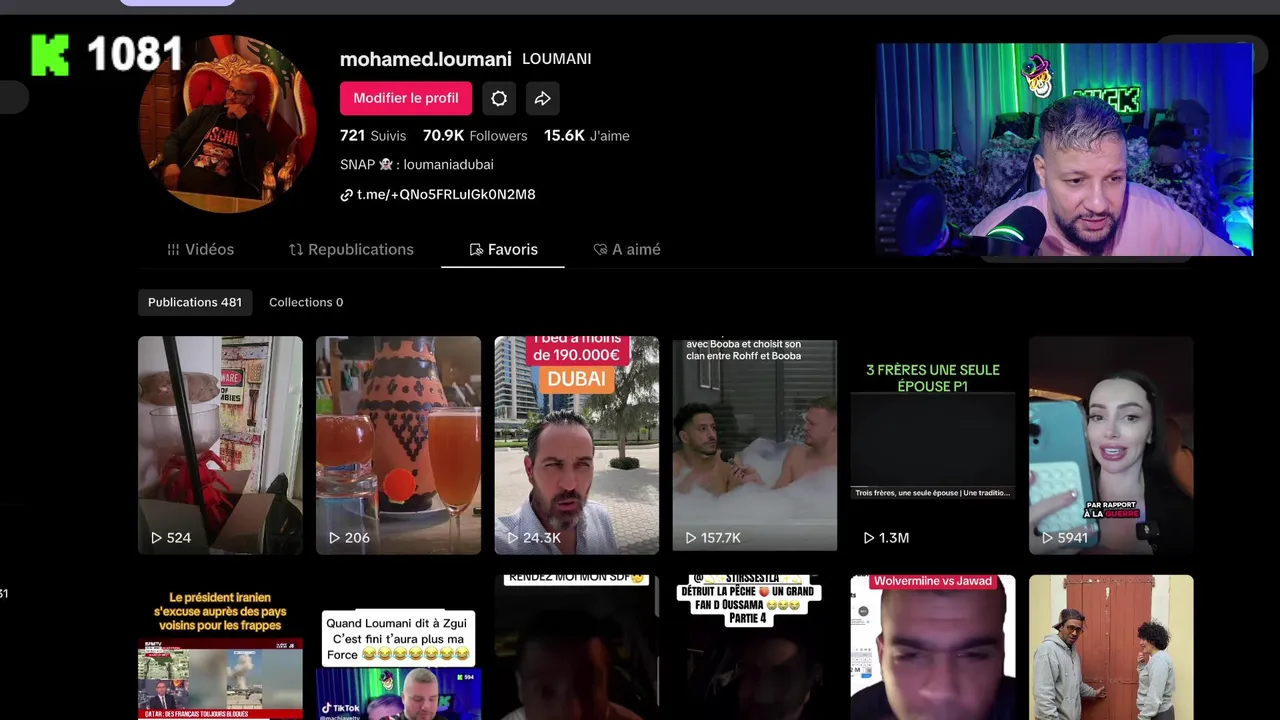Open the Détruit la pêche Partie 4 video
The image size is (1280, 720).
click(755, 647)
